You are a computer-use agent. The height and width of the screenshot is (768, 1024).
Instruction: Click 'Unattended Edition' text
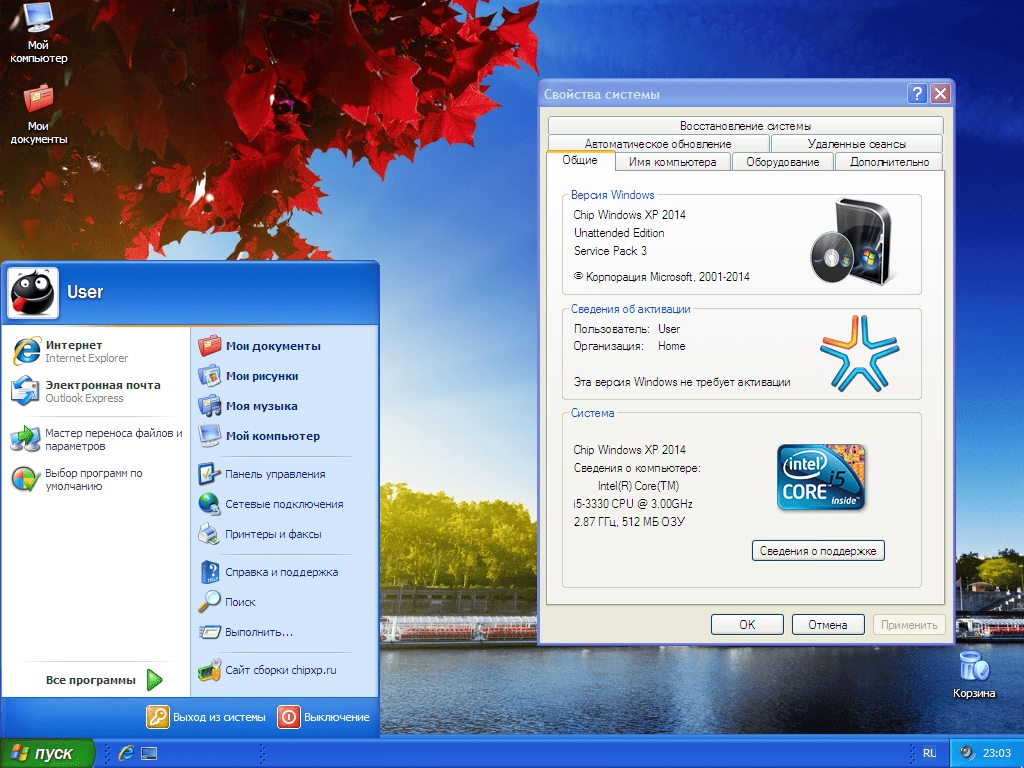(x=619, y=232)
